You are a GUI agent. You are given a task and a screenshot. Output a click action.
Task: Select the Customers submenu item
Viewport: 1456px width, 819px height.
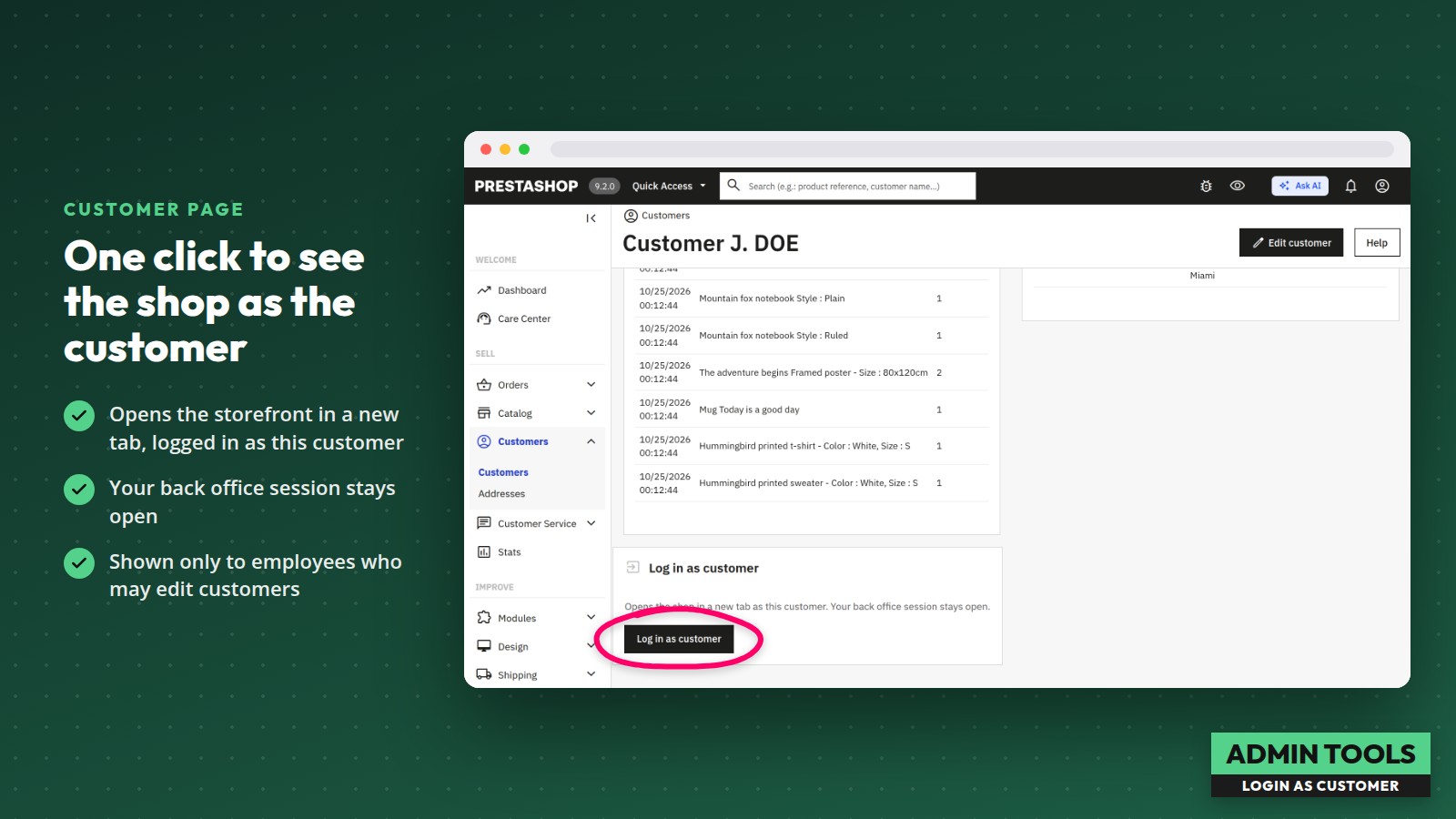[x=503, y=472]
